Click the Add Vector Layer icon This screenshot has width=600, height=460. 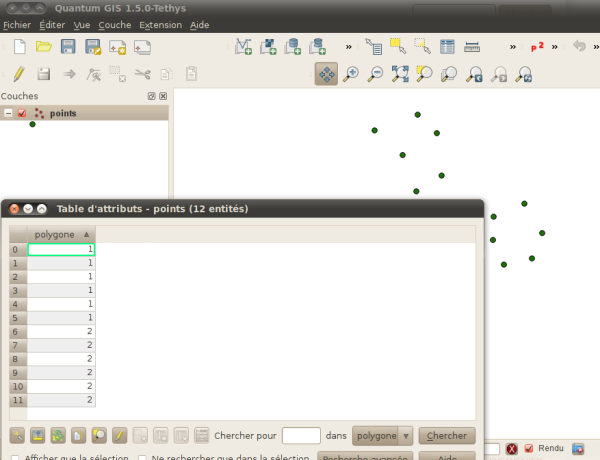point(243,46)
